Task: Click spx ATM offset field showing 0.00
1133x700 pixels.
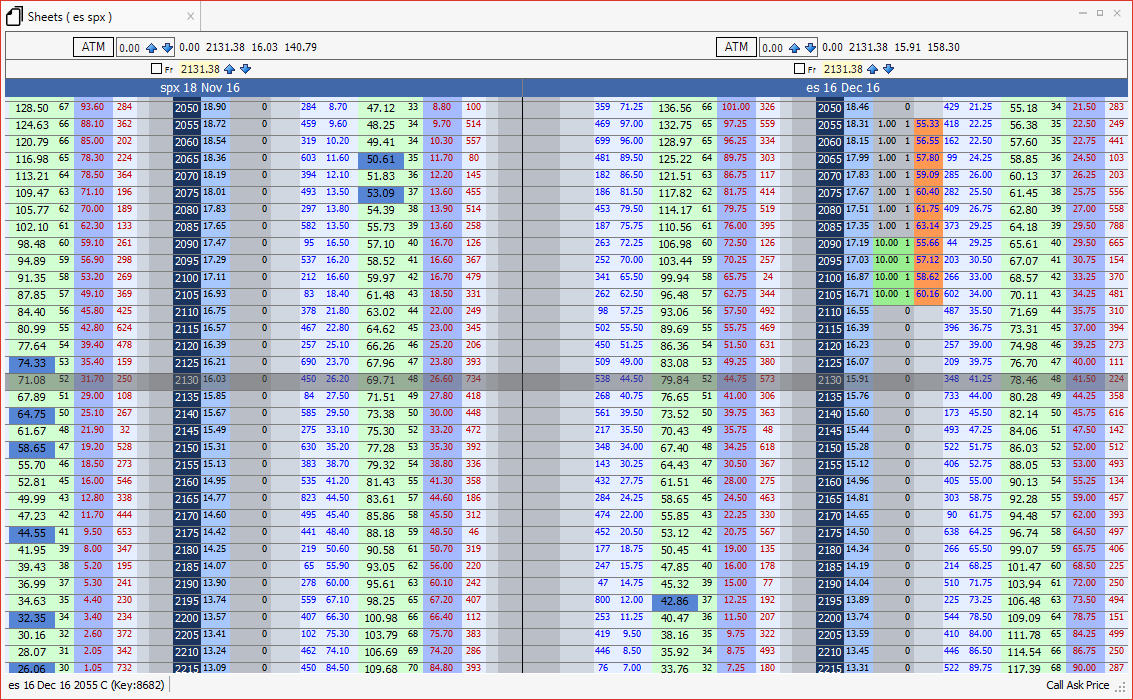Action: click(x=130, y=48)
